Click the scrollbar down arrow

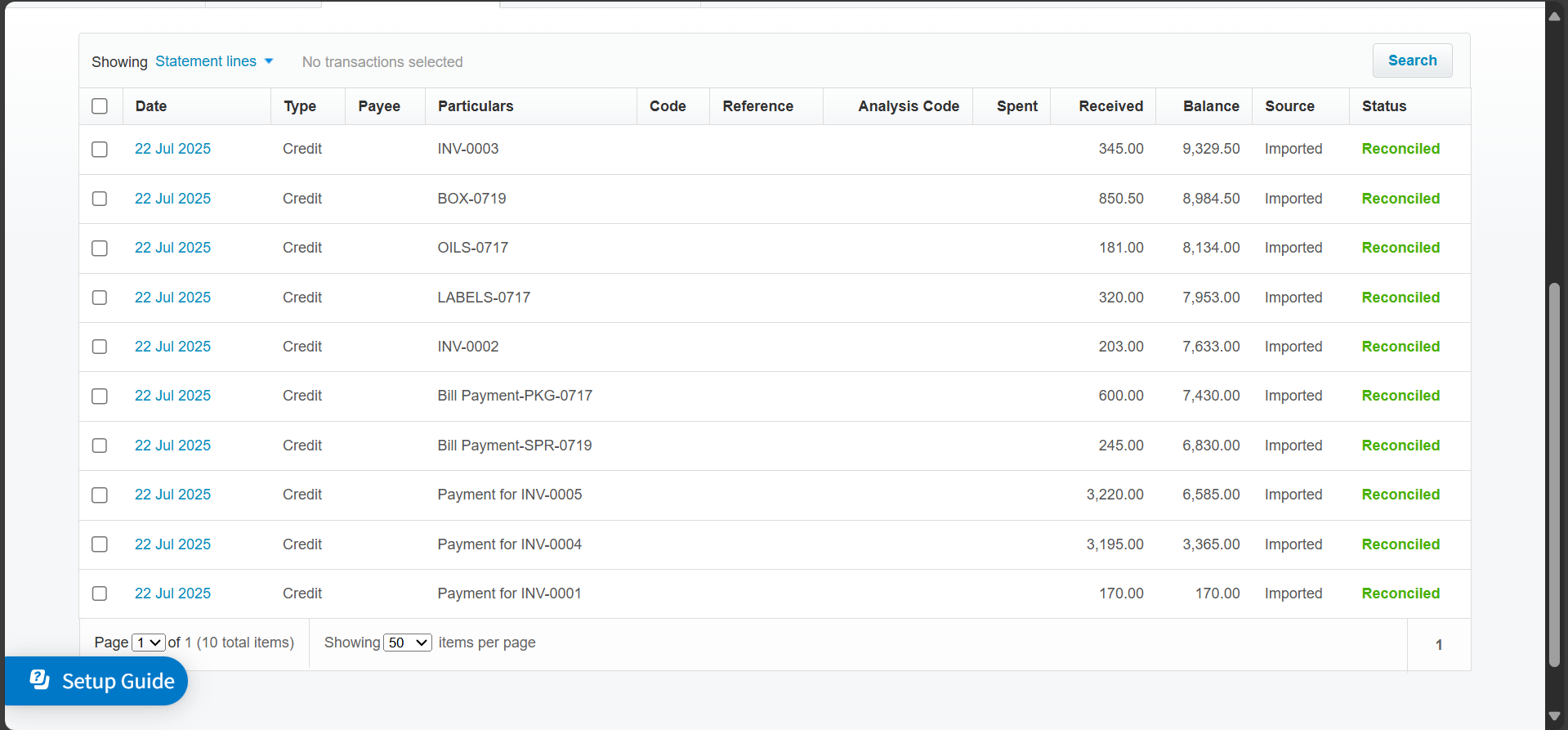(1554, 716)
